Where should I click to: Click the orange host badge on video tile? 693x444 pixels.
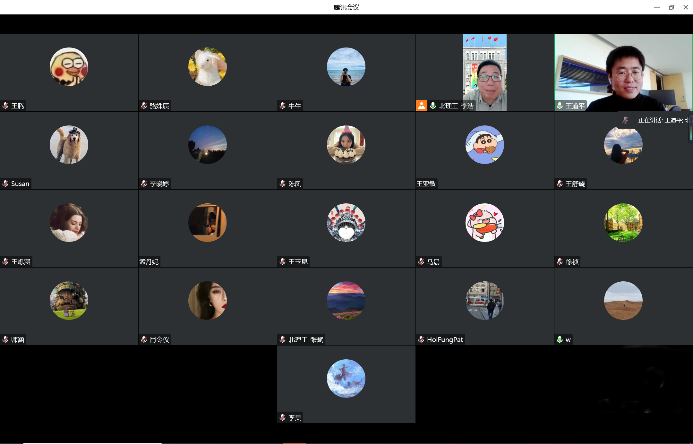pyautogui.click(x=421, y=105)
